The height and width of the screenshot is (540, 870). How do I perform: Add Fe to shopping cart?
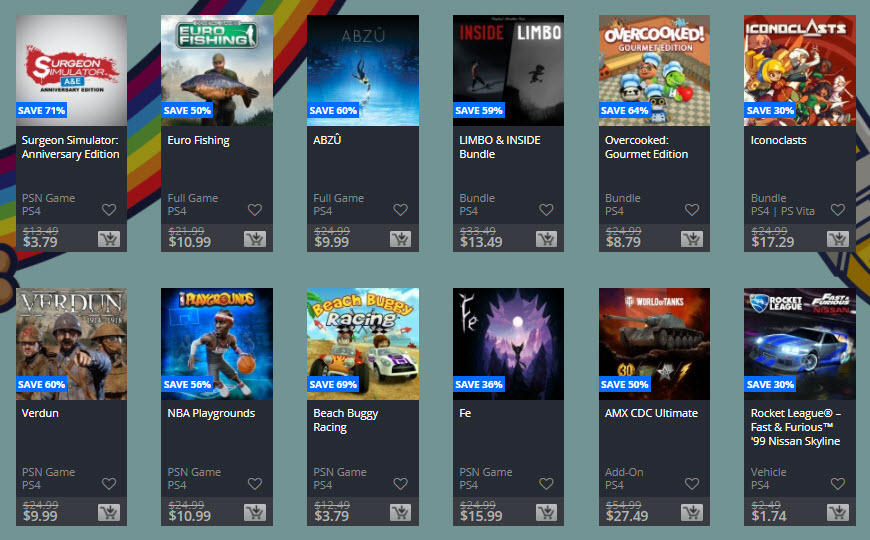[x=546, y=512]
